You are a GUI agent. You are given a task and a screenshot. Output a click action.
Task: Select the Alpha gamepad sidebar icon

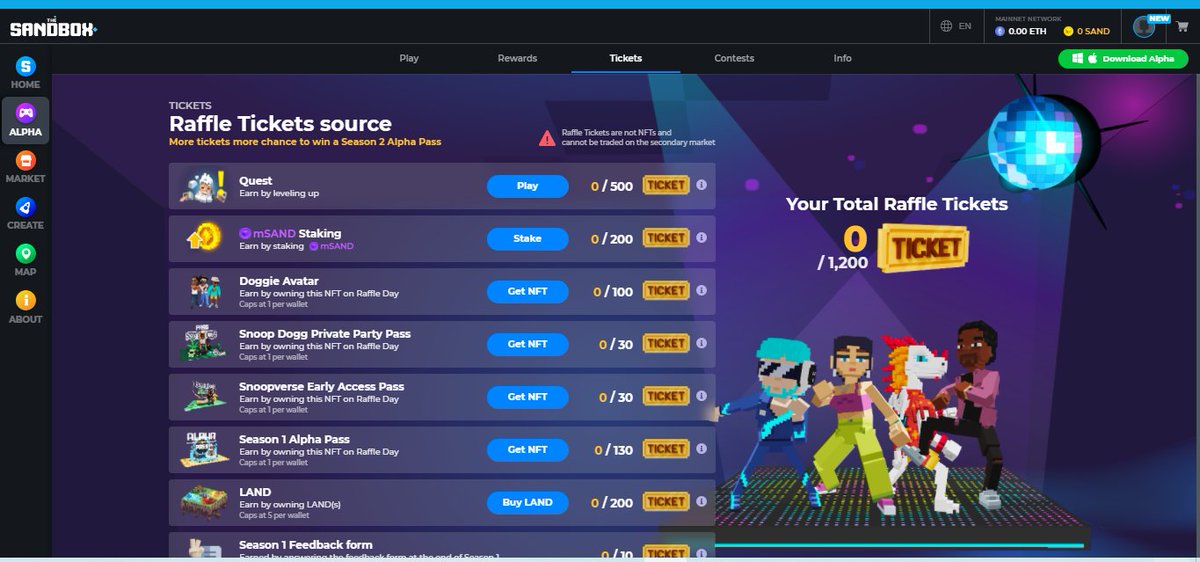click(x=25, y=112)
